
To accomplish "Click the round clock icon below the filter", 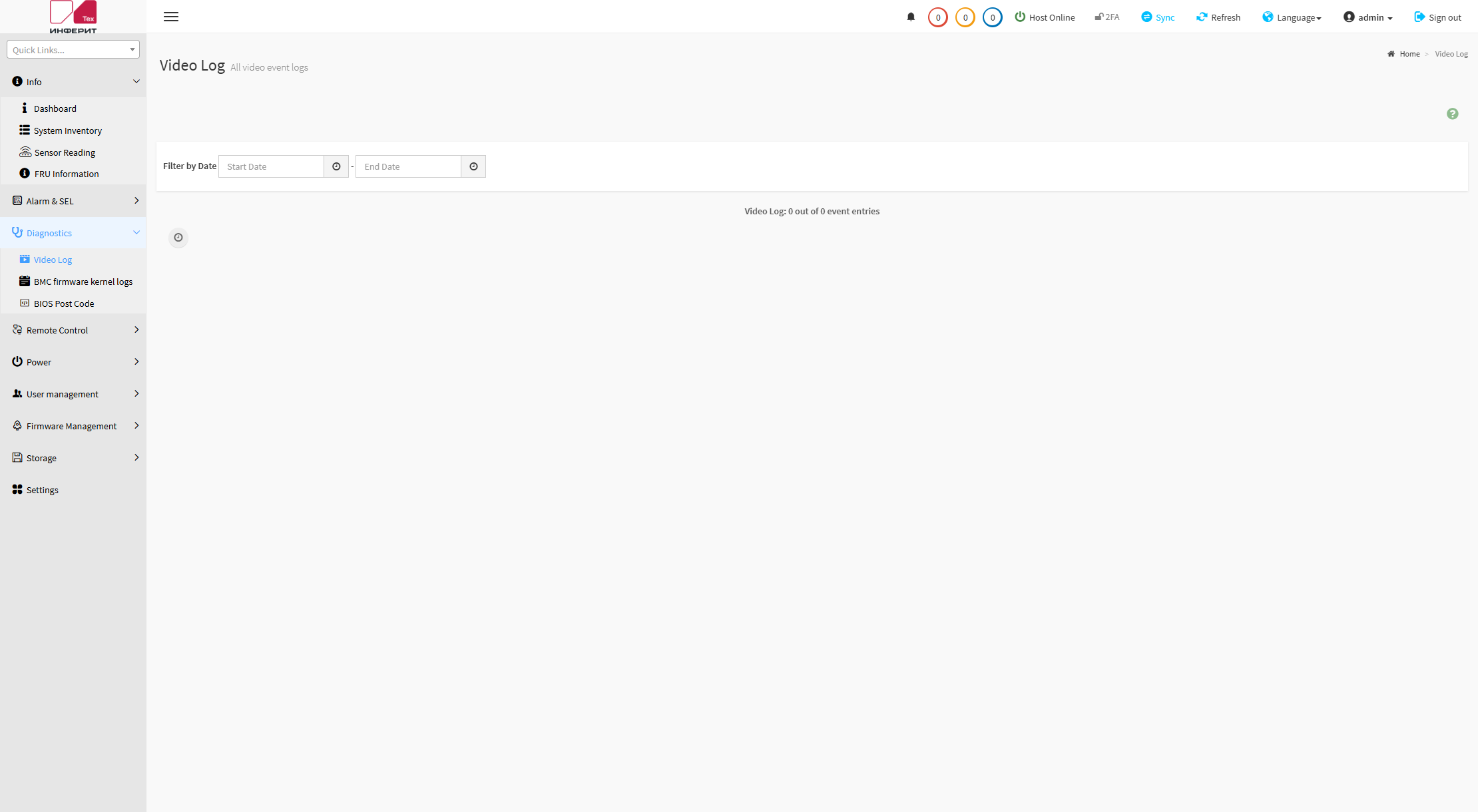I will [178, 238].
